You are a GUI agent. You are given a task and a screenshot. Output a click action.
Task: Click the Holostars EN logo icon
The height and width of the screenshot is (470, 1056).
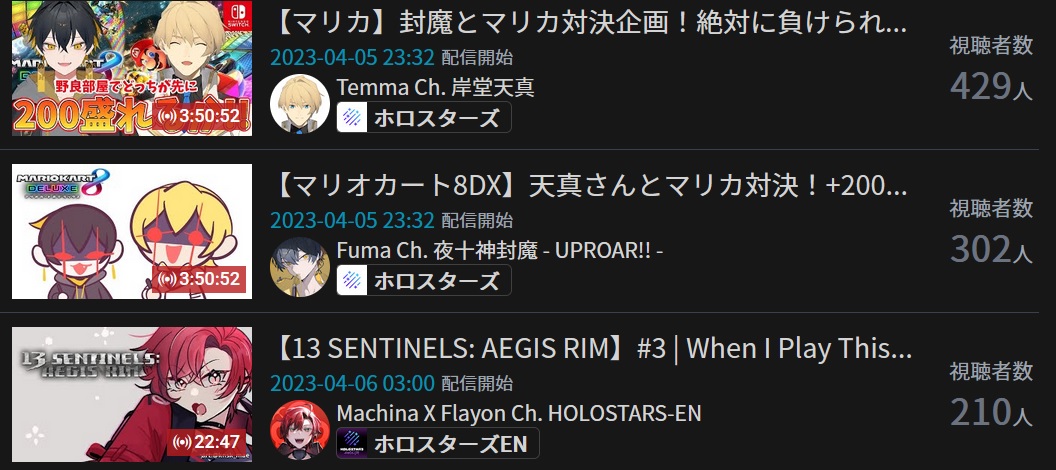(352, 444)
